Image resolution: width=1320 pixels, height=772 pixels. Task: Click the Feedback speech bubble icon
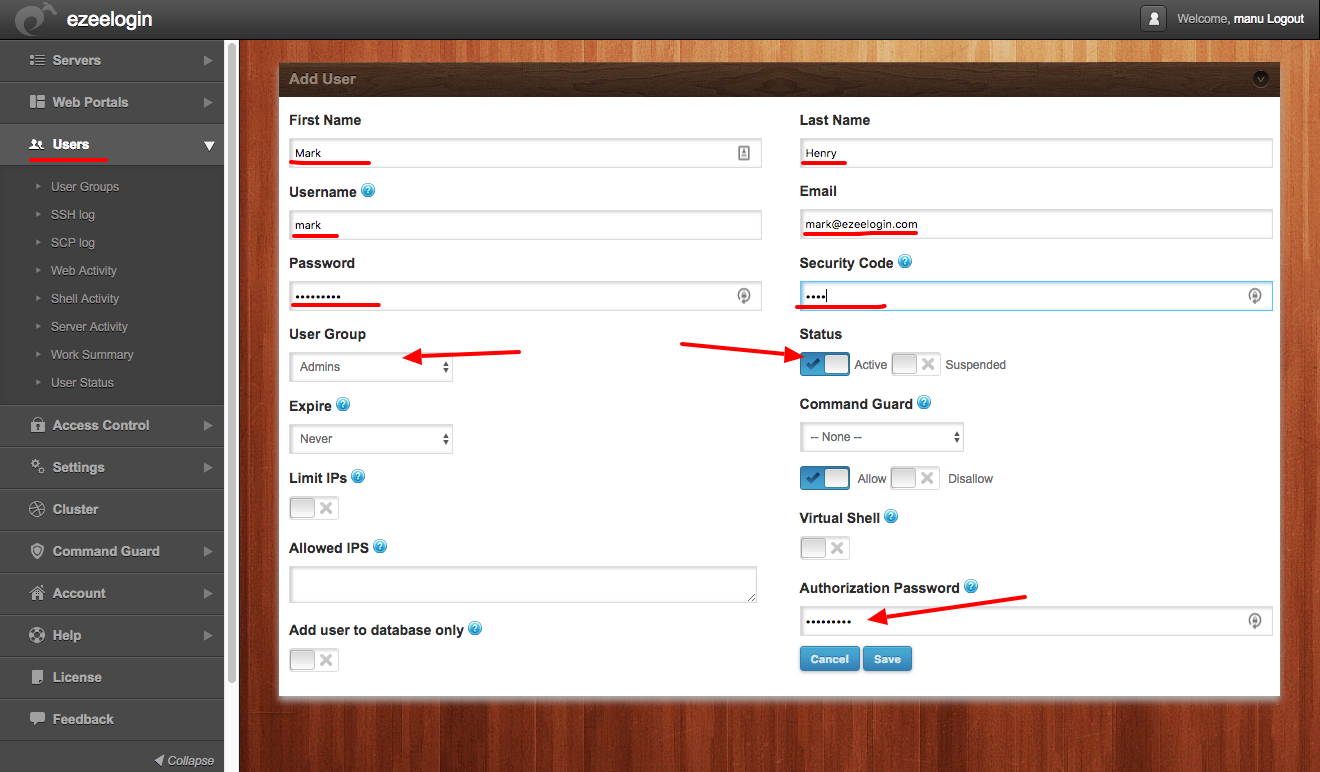click(x=37, y=719)
